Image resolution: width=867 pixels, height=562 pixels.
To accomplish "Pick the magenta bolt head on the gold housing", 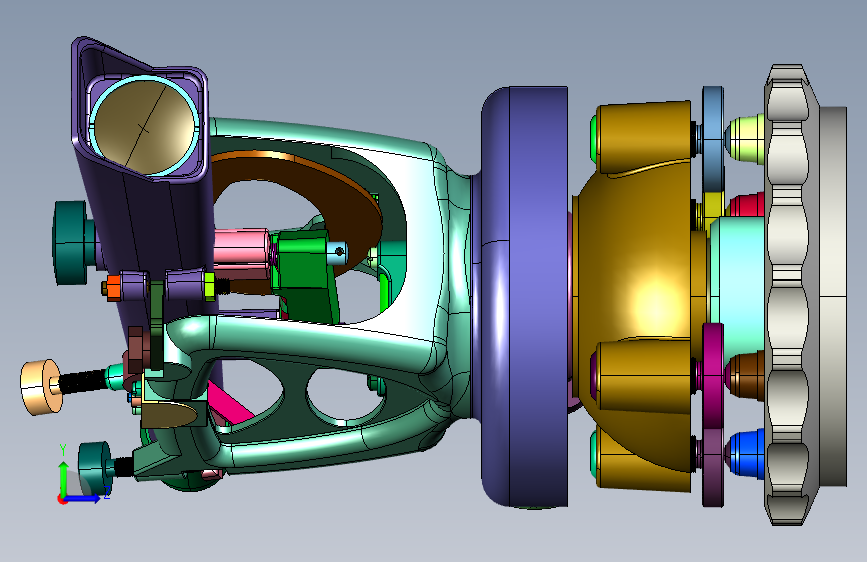I will 594,374.
